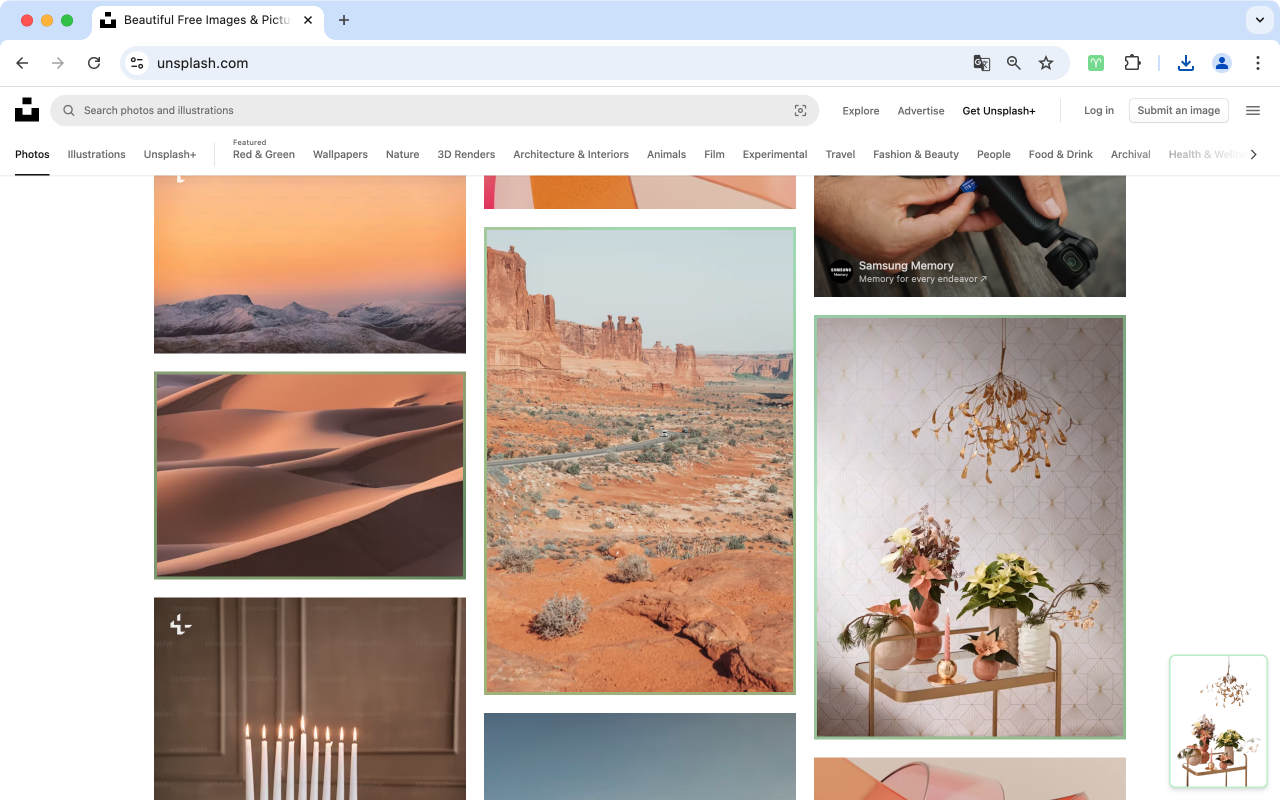Open Chrome extensions puzzle icon
Viewport: 1280px width, 800px height.
1132,63
